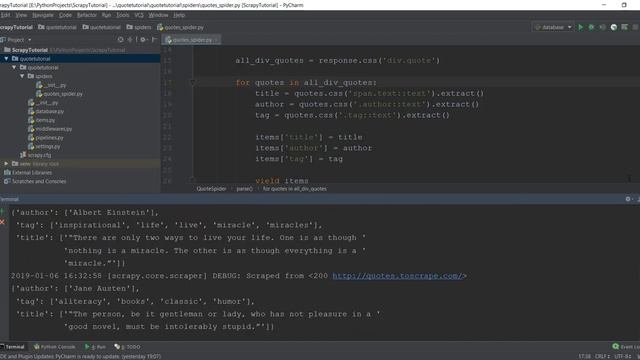Hide the Project panel with the hide icon

[154, 40]
